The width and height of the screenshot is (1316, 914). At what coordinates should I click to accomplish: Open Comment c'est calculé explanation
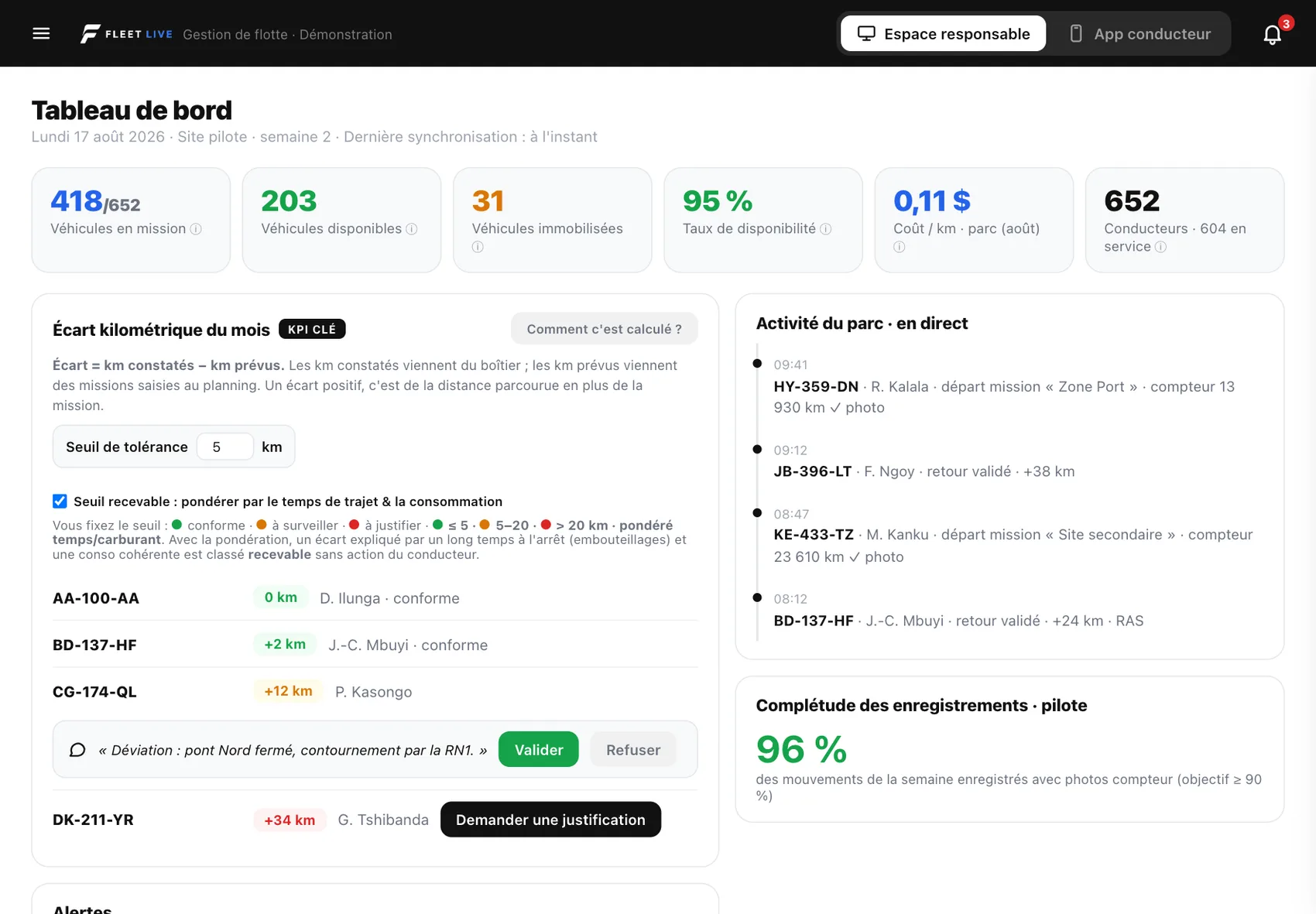point(604,329)
